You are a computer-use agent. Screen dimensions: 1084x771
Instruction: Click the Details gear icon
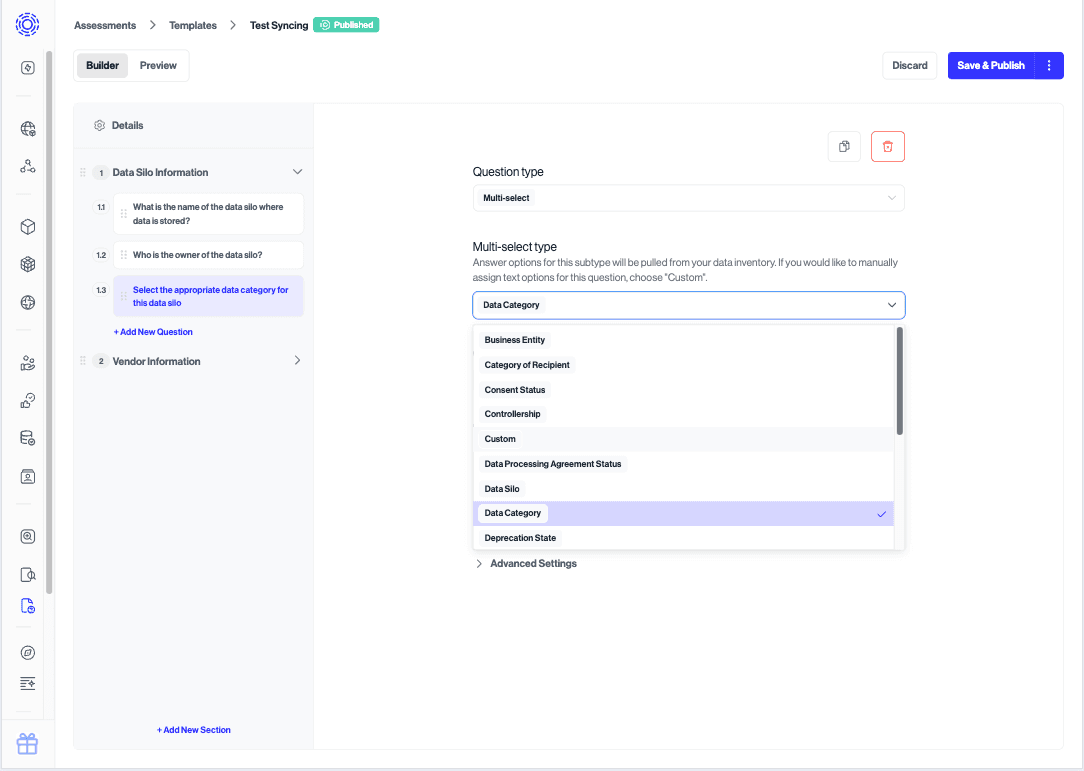99,126
